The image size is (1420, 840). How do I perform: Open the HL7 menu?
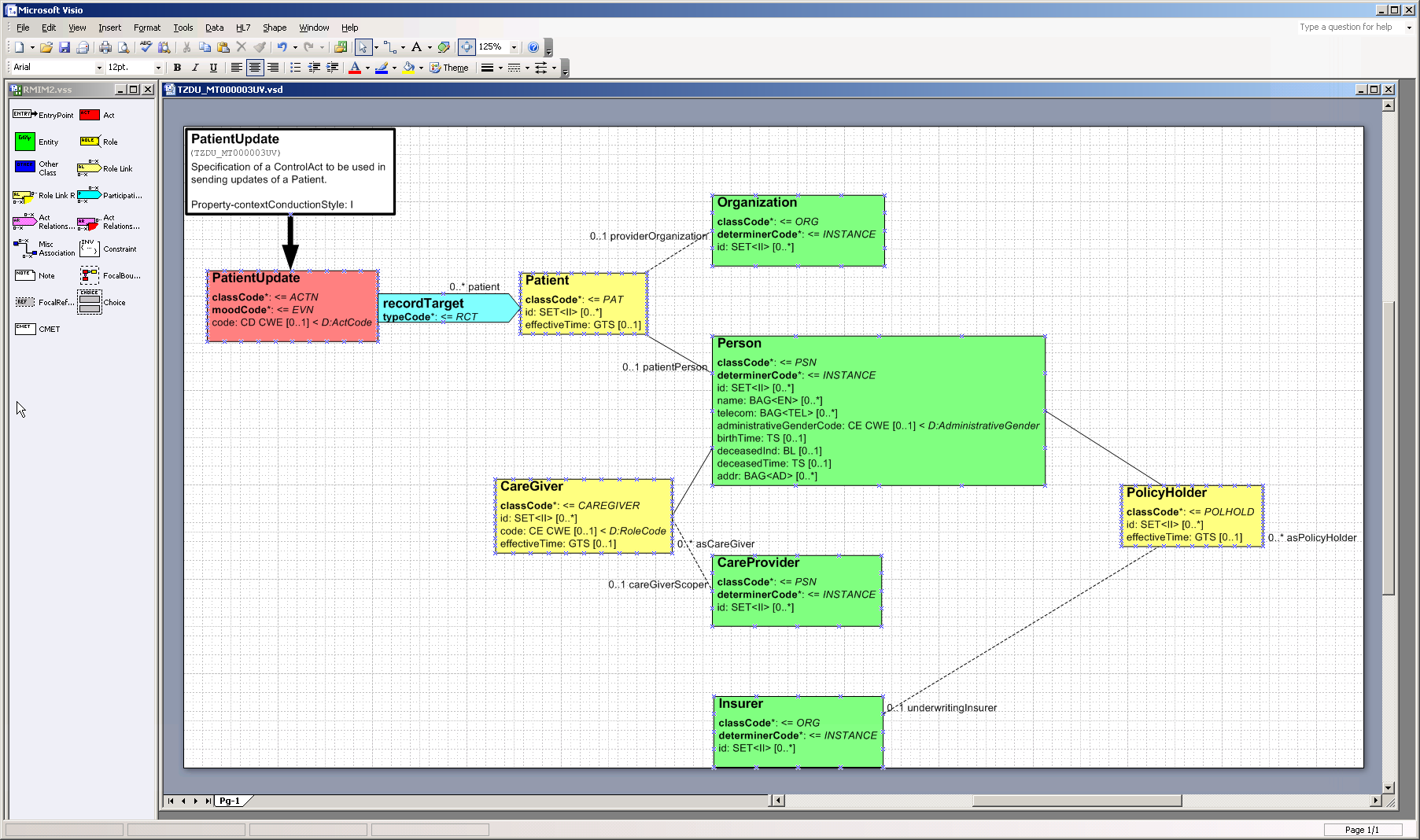(x=242, y=28)
